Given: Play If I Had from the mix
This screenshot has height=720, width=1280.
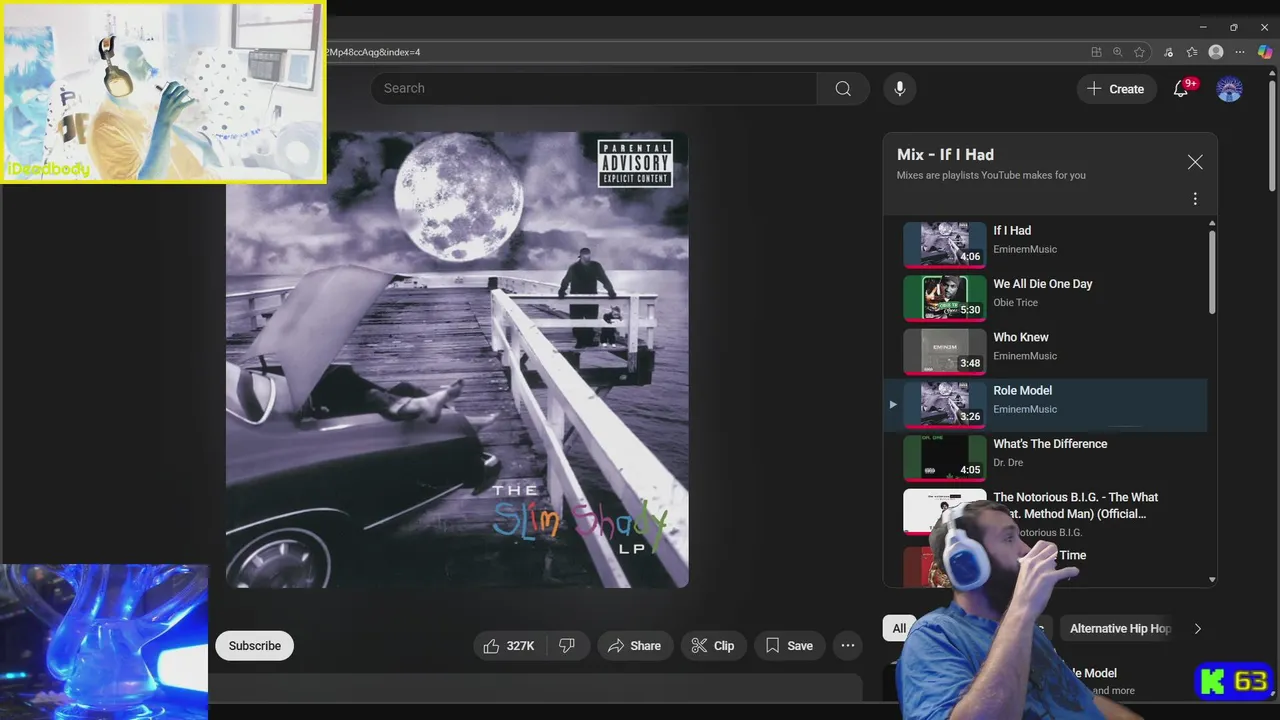Looking at the screenshot, I should pyautogui.click(x=1046, y=244).
